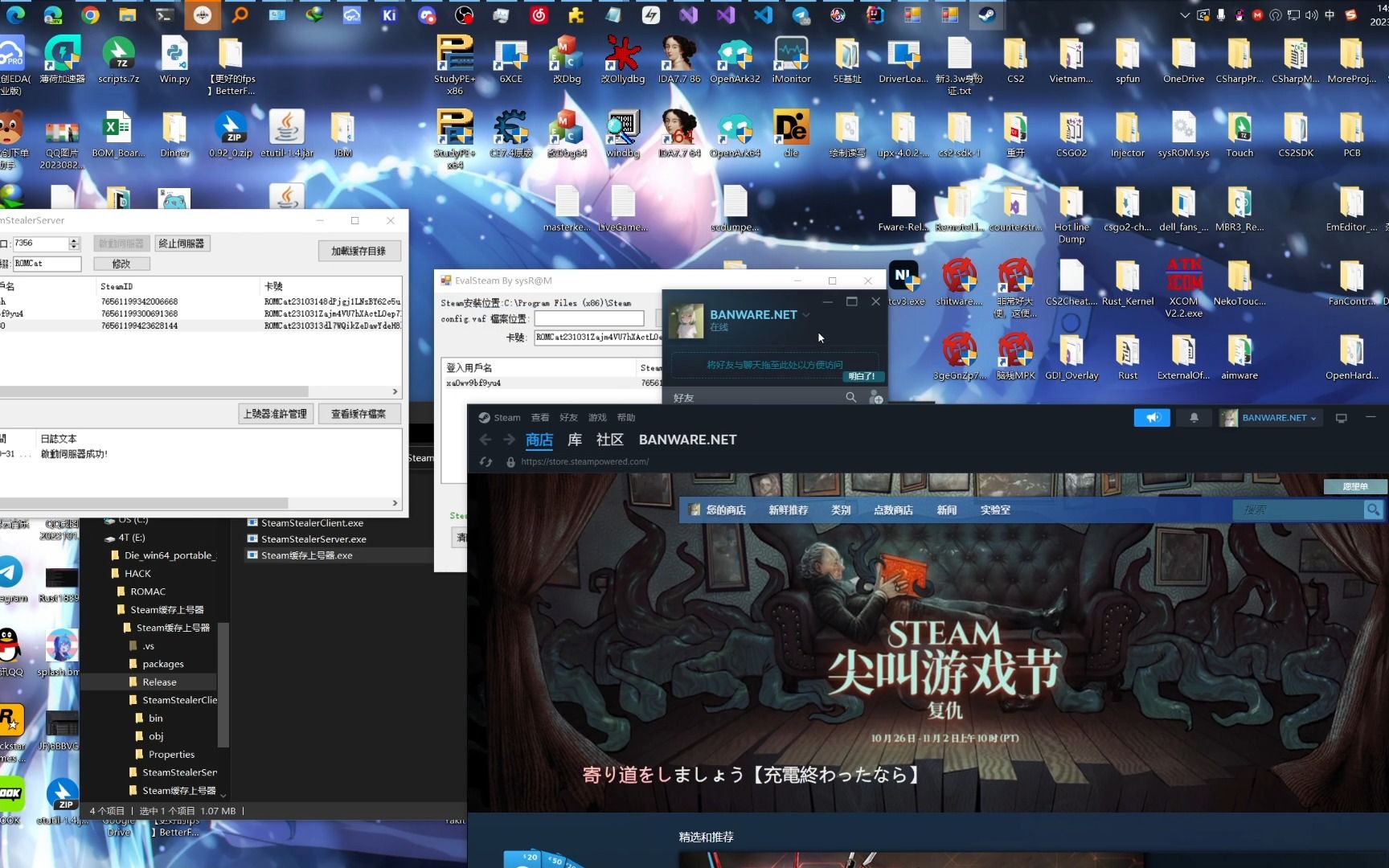Image resolution: width=1389 pixels, height=868 pixels.
Task: Click the config.vdf path input field
Action: [x=589, y=318]
